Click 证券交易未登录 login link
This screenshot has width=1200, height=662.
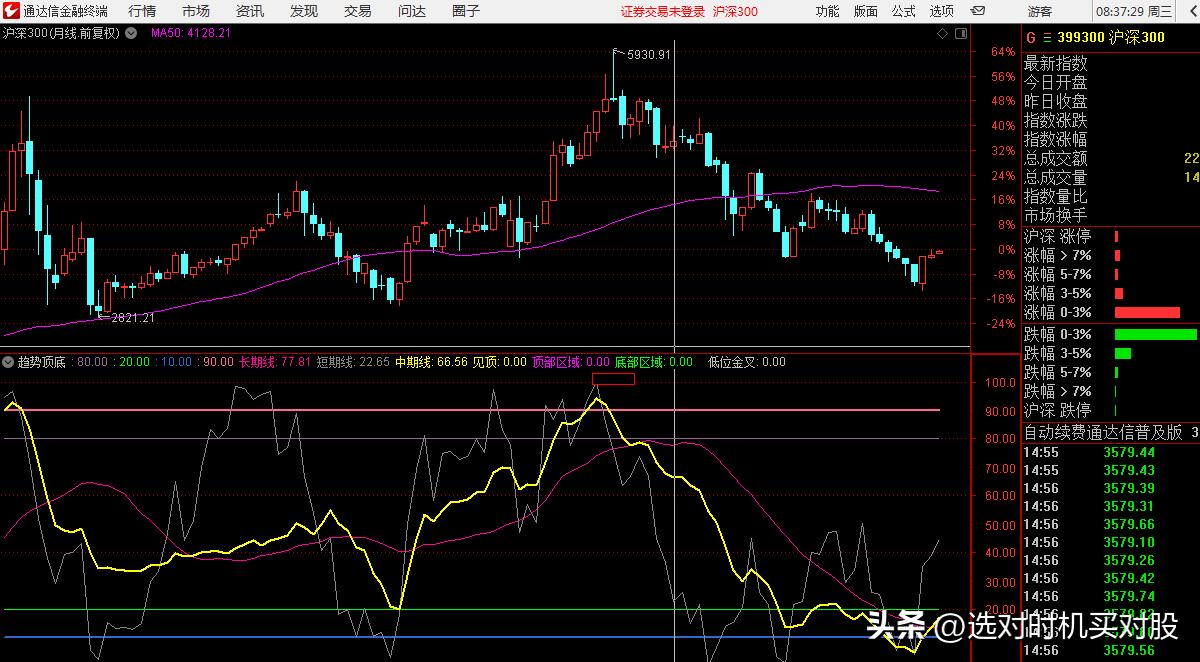663,11
